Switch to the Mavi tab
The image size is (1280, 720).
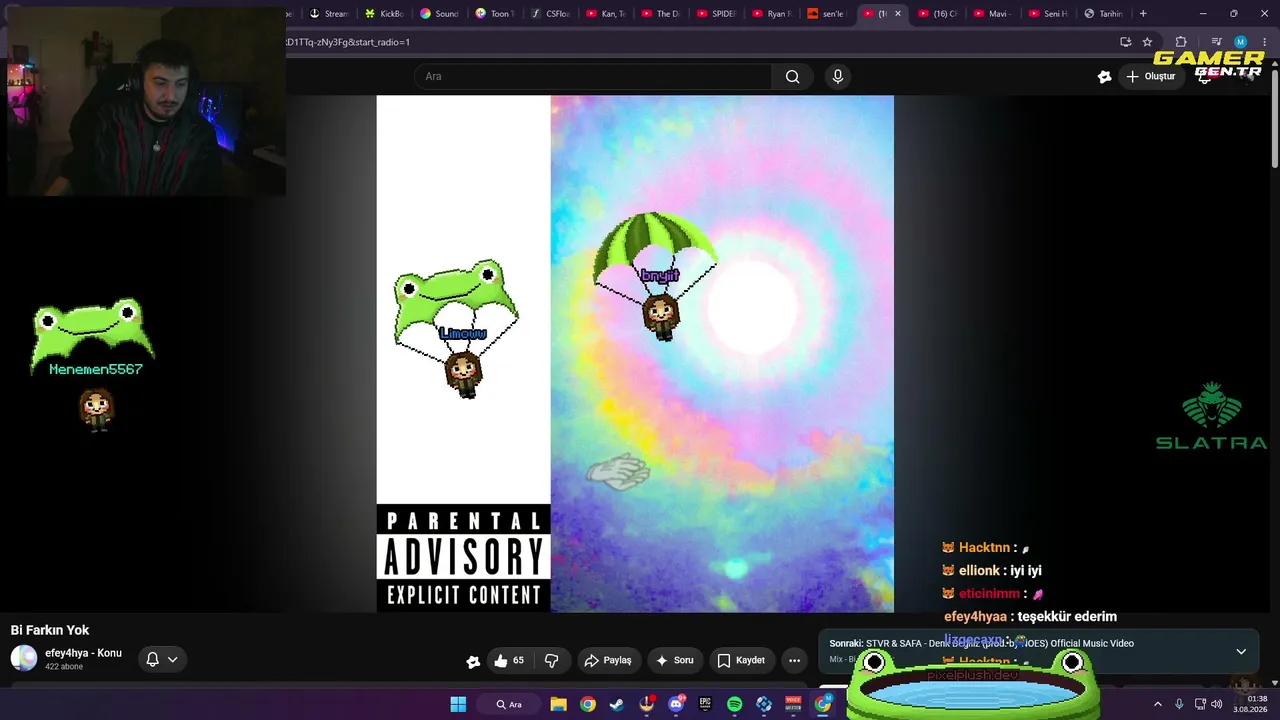click(991, 14)
